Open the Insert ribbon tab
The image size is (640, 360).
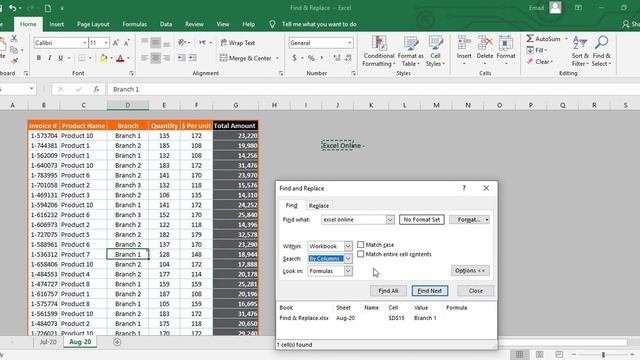click(x=56, y=24)
